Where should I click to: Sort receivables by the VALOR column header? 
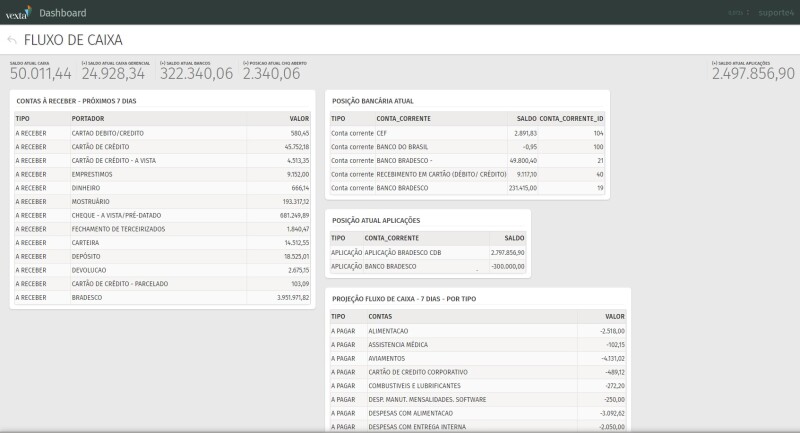point(299,118)
